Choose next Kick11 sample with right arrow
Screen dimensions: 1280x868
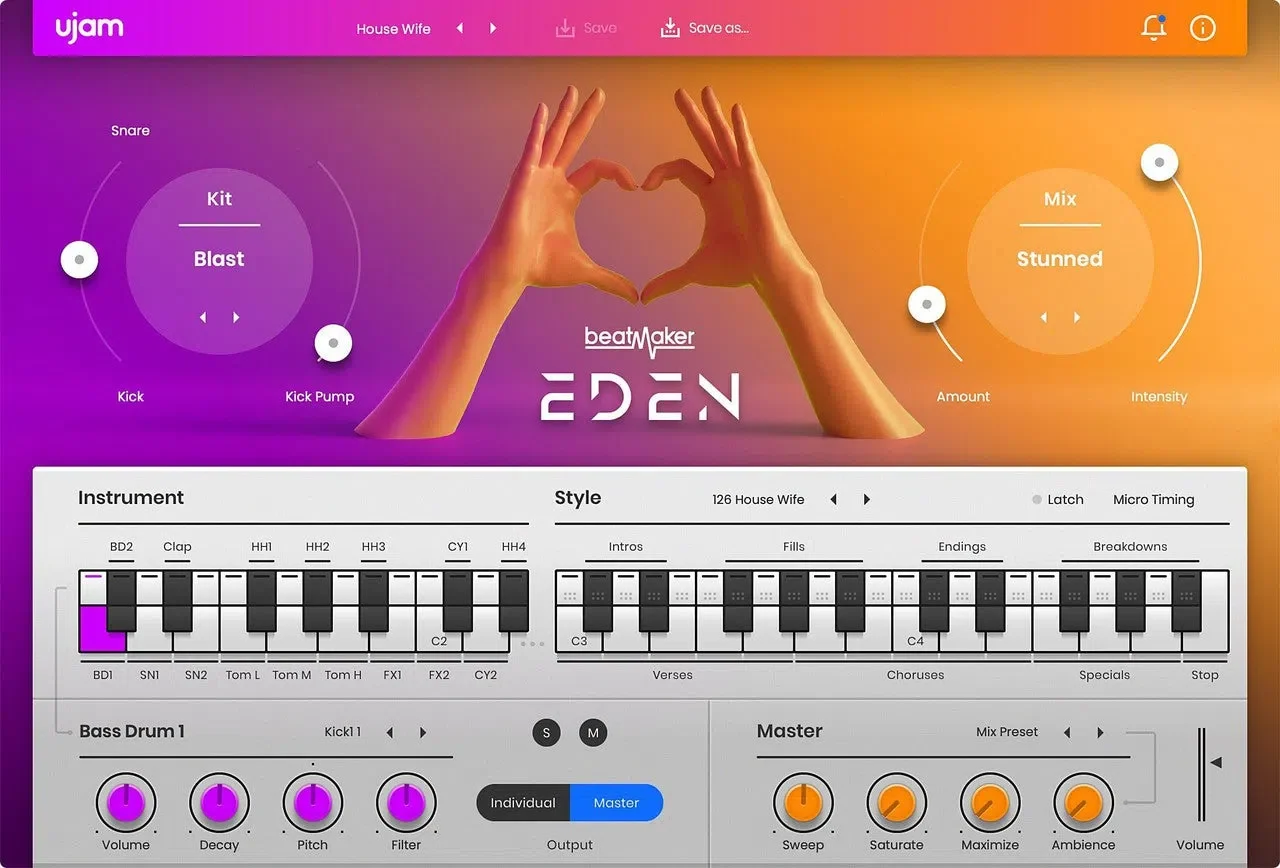[x=423, y=732]
